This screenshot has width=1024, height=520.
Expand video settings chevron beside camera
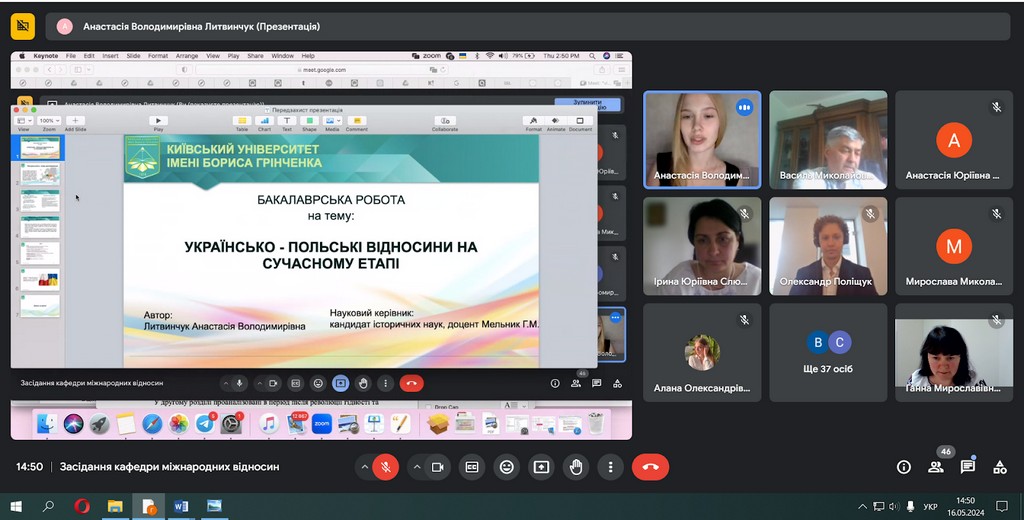pos(415,467)
